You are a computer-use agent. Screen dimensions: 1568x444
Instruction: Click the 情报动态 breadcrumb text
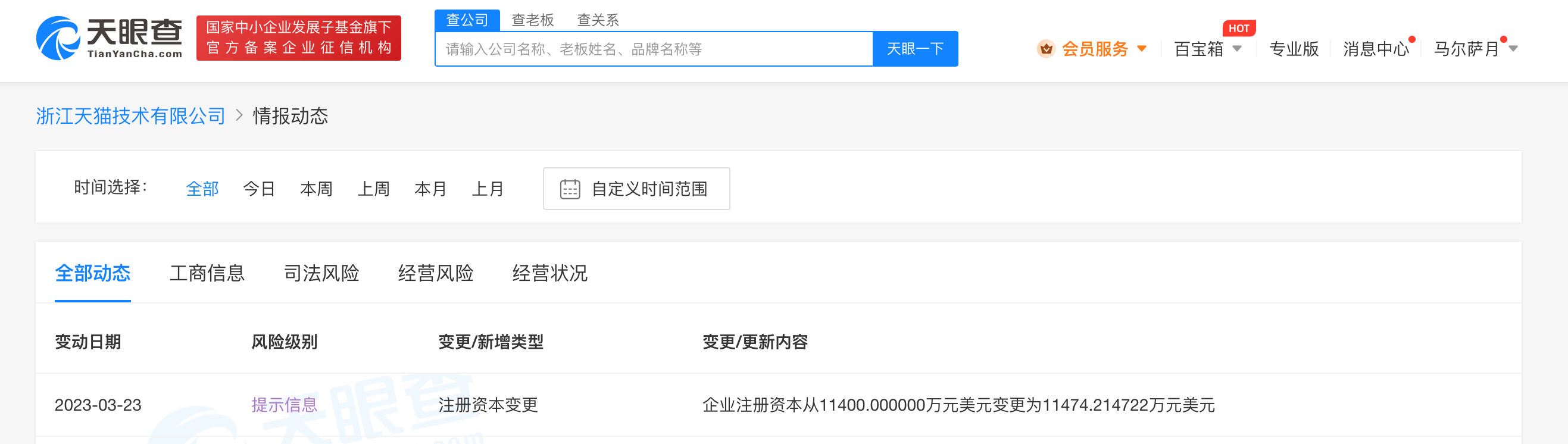point(291,116)
